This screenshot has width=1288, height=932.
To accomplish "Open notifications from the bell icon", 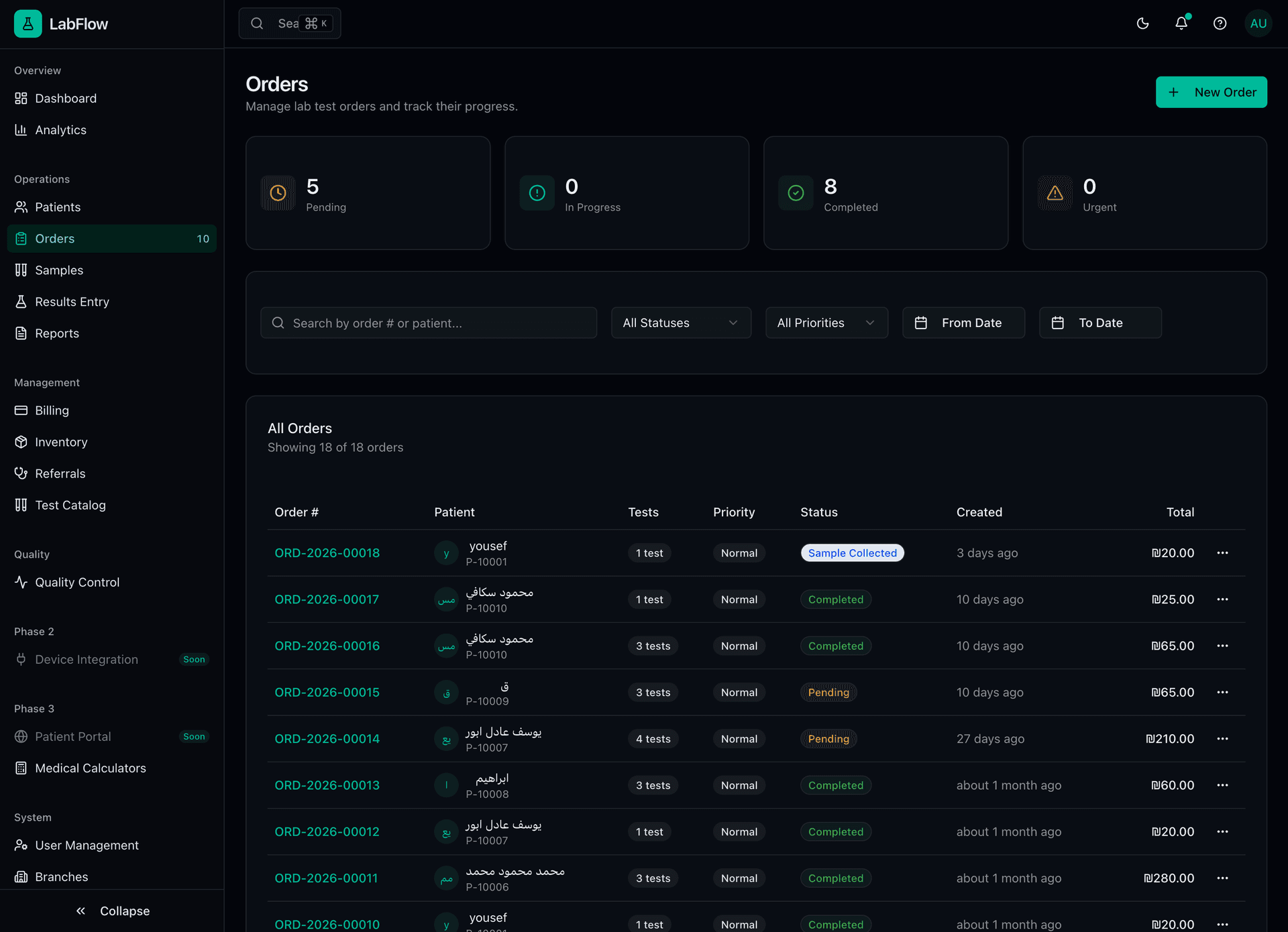I will pyautogui.click(x=1181, y=23).
